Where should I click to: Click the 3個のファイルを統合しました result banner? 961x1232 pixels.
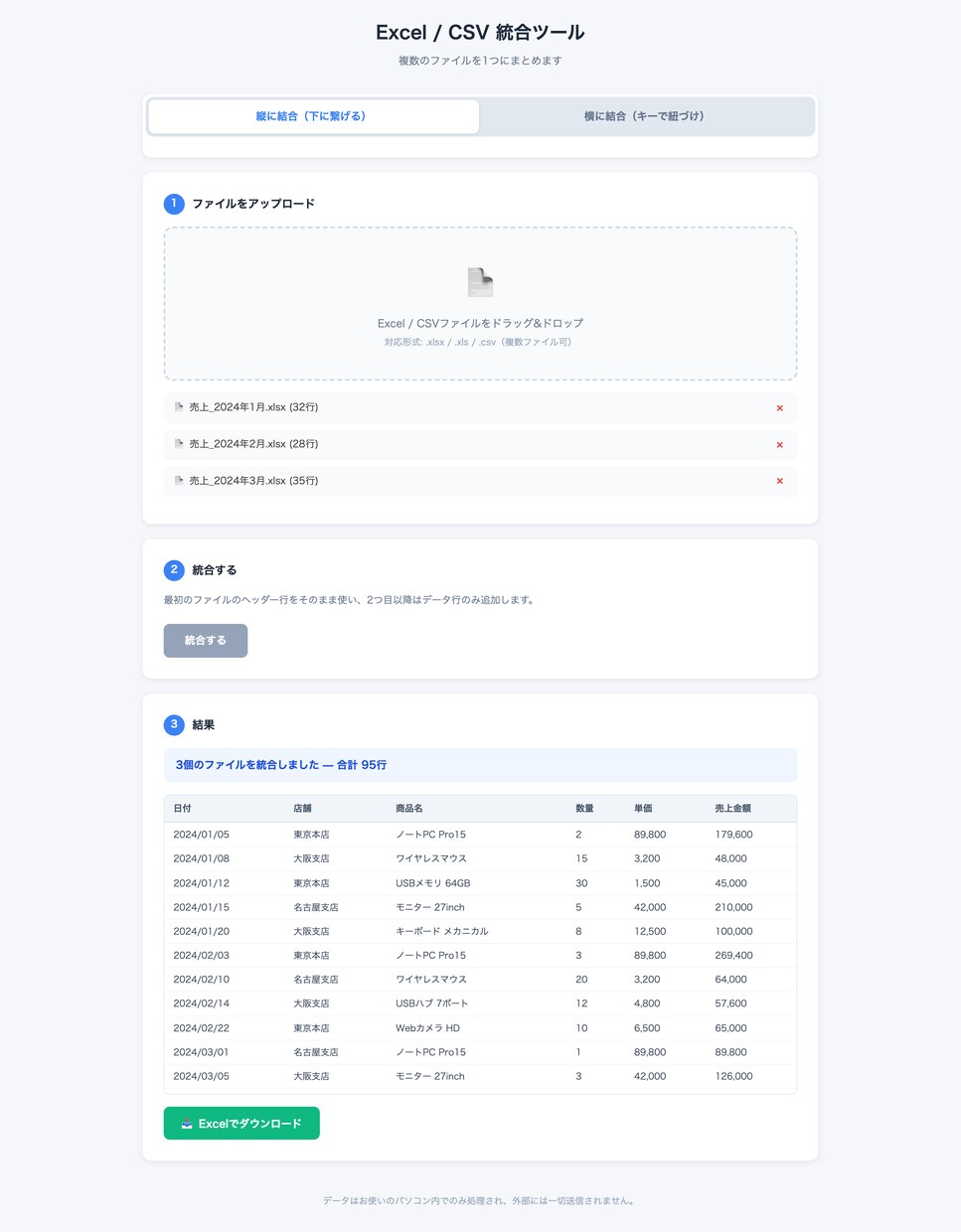(x=480, y=765)
